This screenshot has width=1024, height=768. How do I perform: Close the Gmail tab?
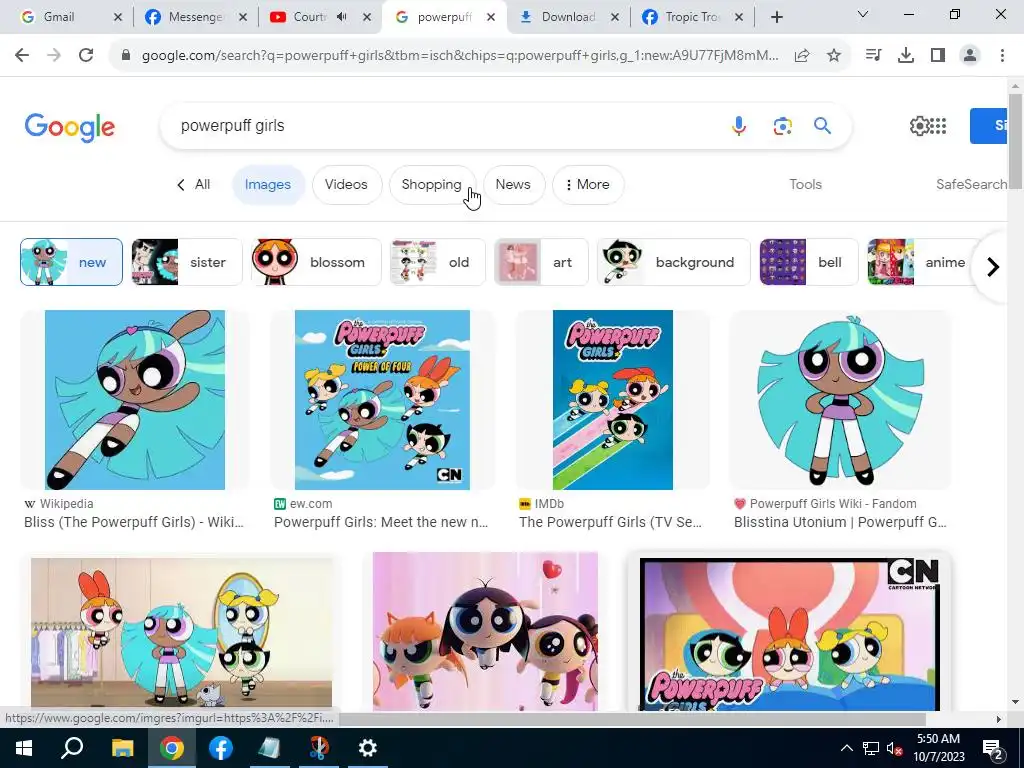pyautogui.click(x=118, y=17)
